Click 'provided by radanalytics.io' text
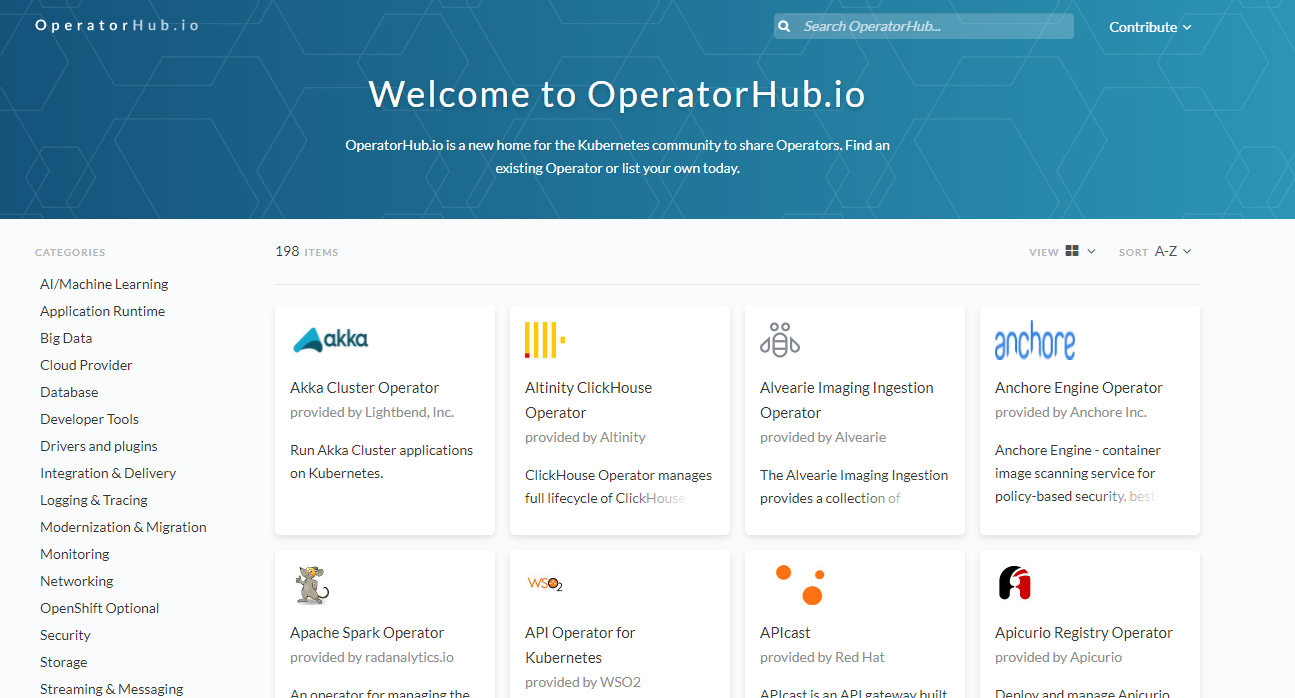This screenshot has height=698, width=1295. [372, 657]
